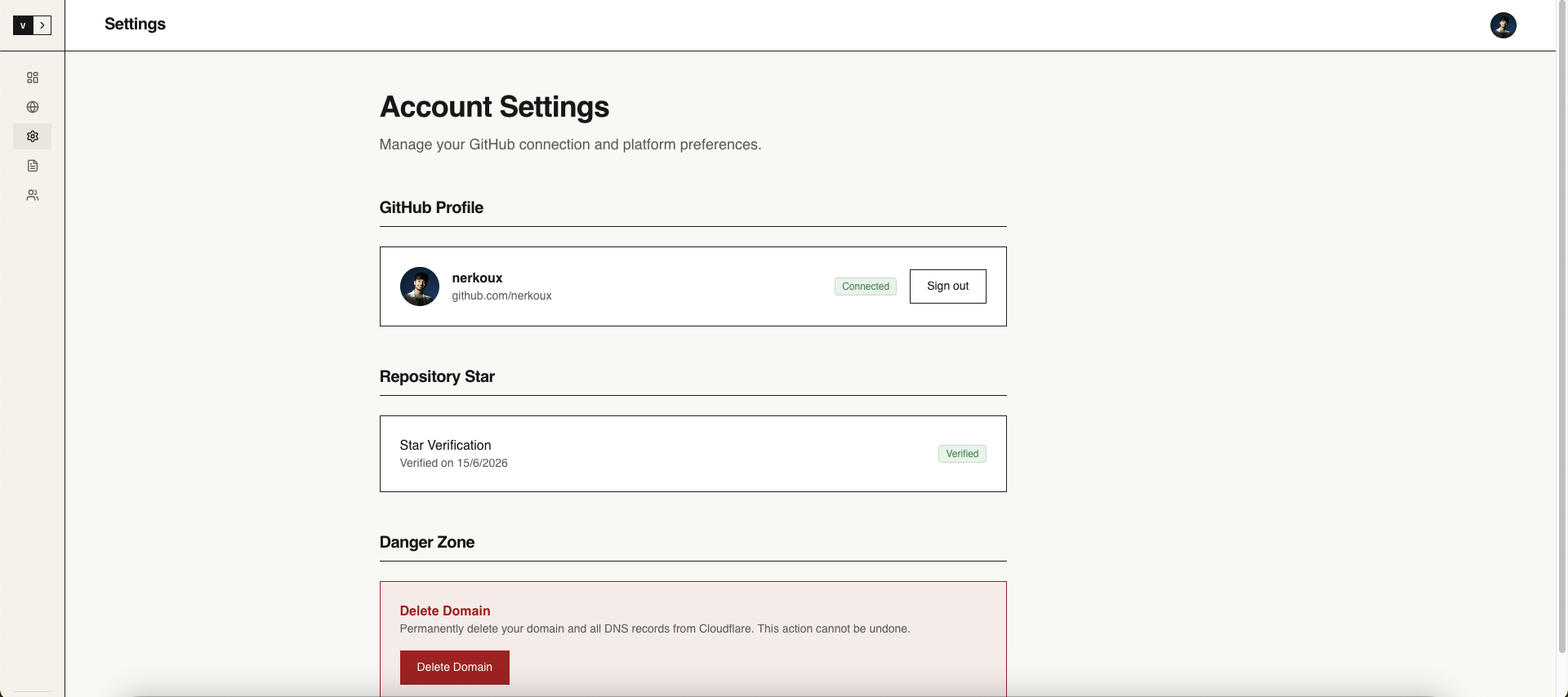This screenshot has width=1568, height=697.
Task: Click the Account Settings heading
Action: click(495, 107)
